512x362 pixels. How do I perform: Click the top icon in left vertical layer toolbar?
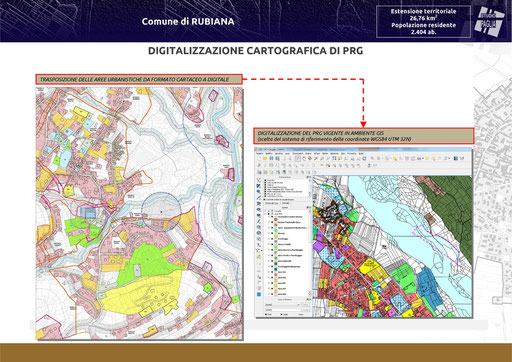(x=259, y=180)
